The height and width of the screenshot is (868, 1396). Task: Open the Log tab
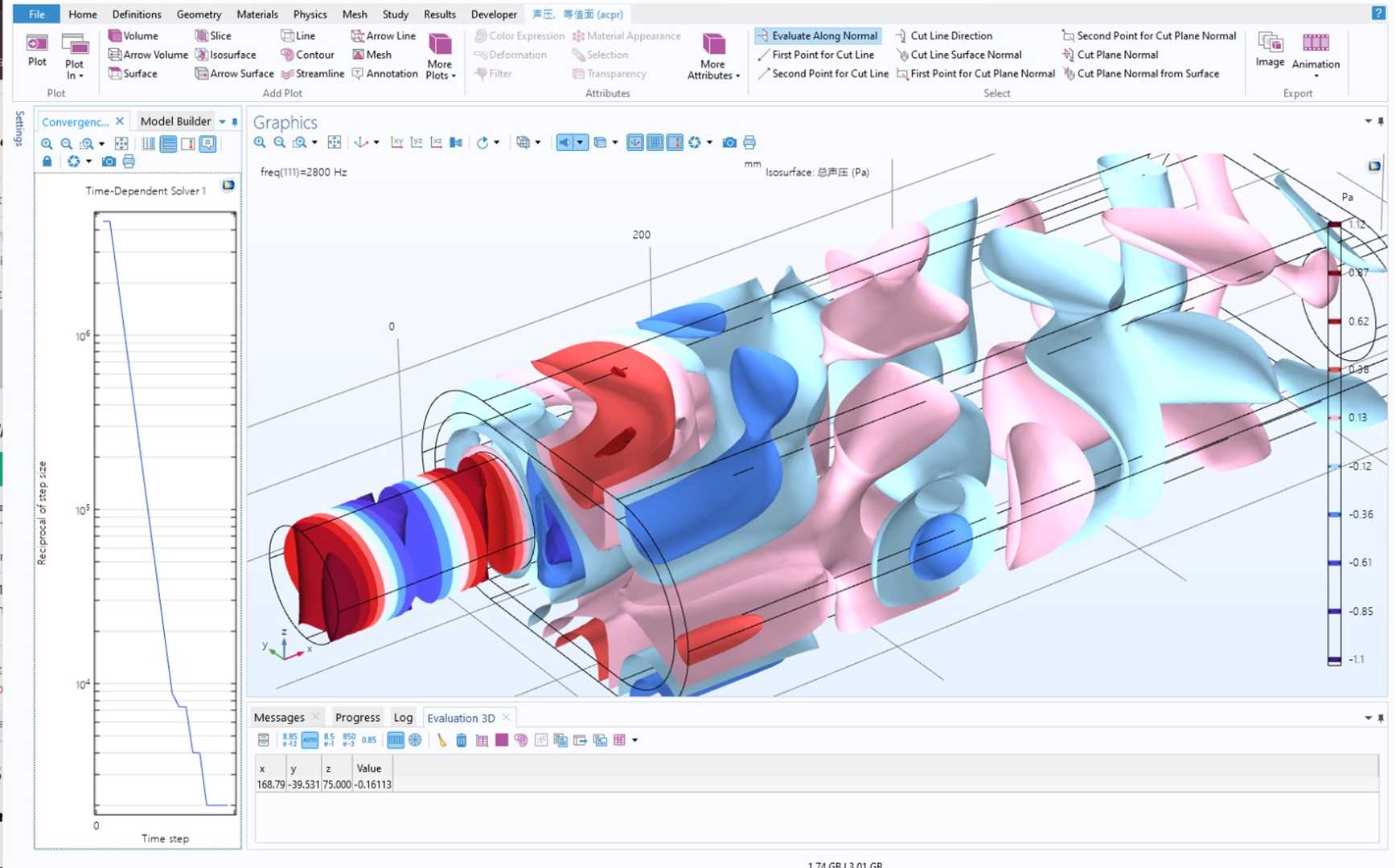pyautogui.click(x=403, y=717)
